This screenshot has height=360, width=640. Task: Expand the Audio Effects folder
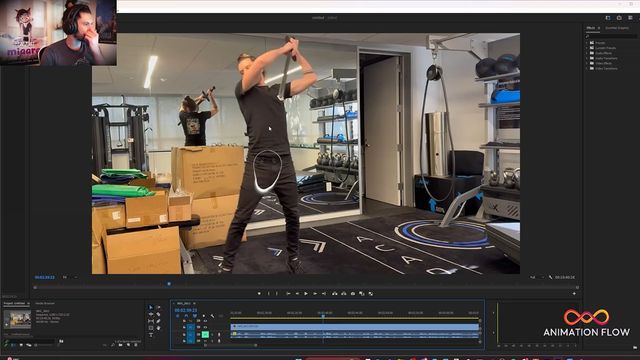click(x=587, y=53)
